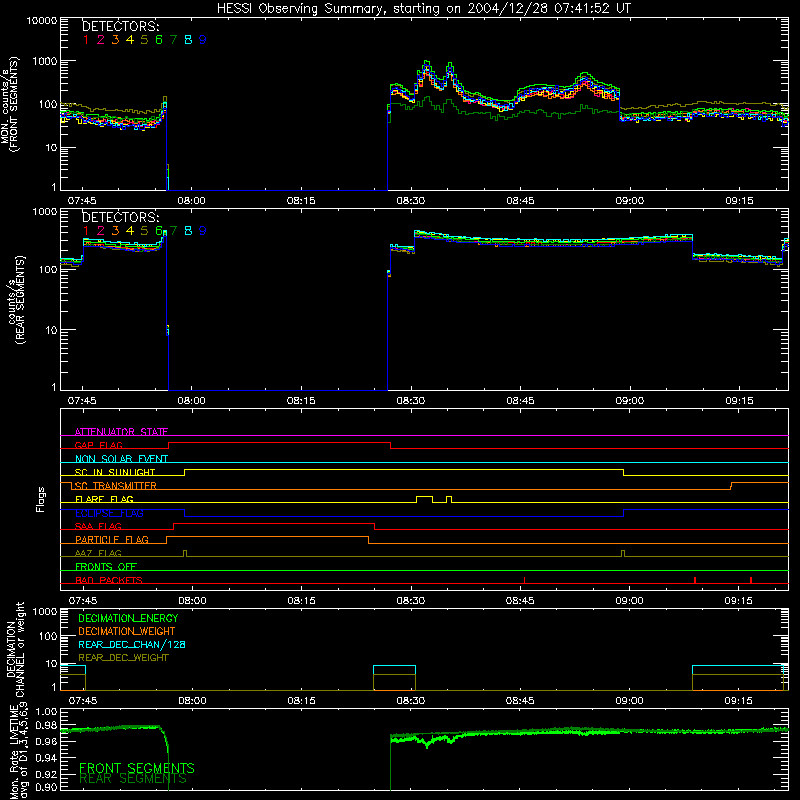This screenshot has height=800, width=800.
Task: Click '09:00' time label under rear segments plot
Action: click(x=630, y=401)
